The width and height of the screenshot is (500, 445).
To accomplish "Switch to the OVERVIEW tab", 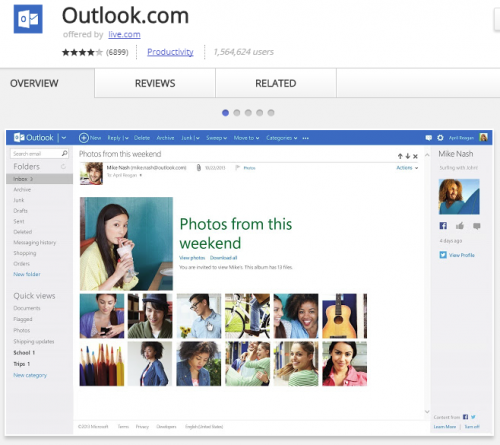I will pyautogui.click(x=34, y=83).
